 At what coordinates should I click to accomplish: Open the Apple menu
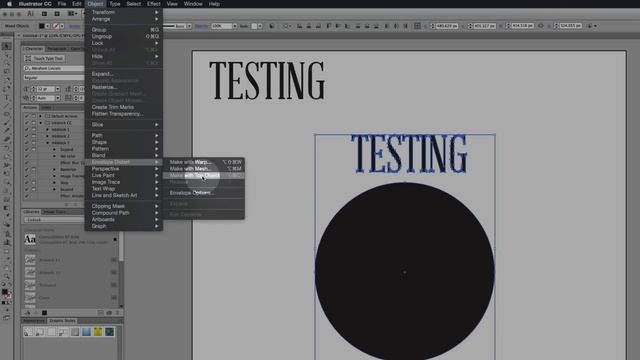click(9, 4)
